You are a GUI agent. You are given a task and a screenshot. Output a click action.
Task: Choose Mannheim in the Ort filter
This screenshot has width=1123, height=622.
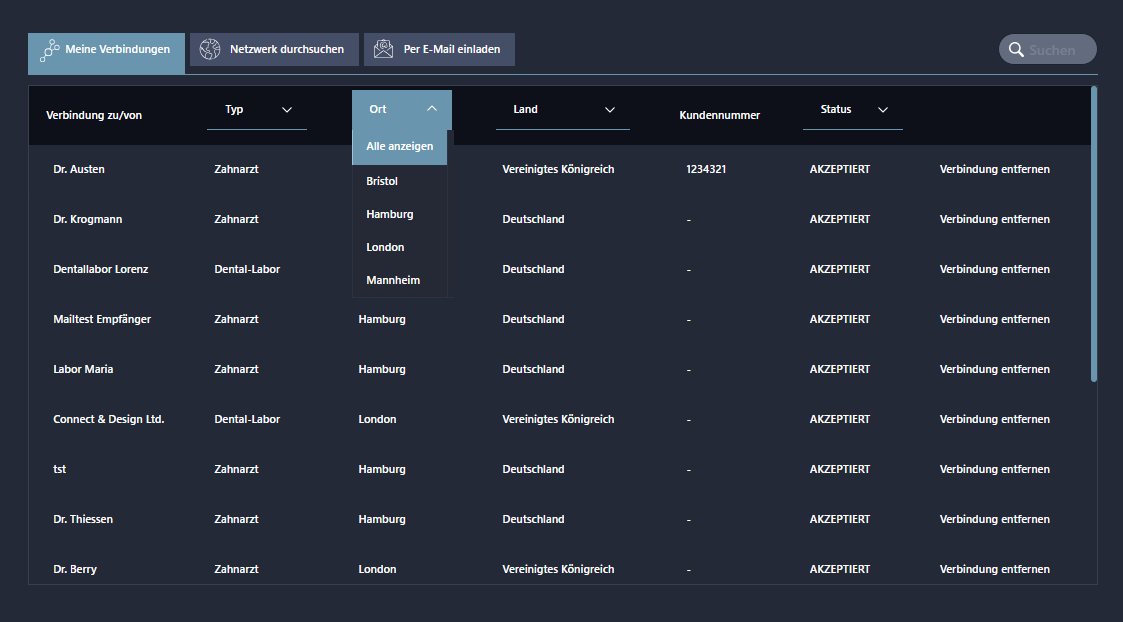click(x=393, y=280)
